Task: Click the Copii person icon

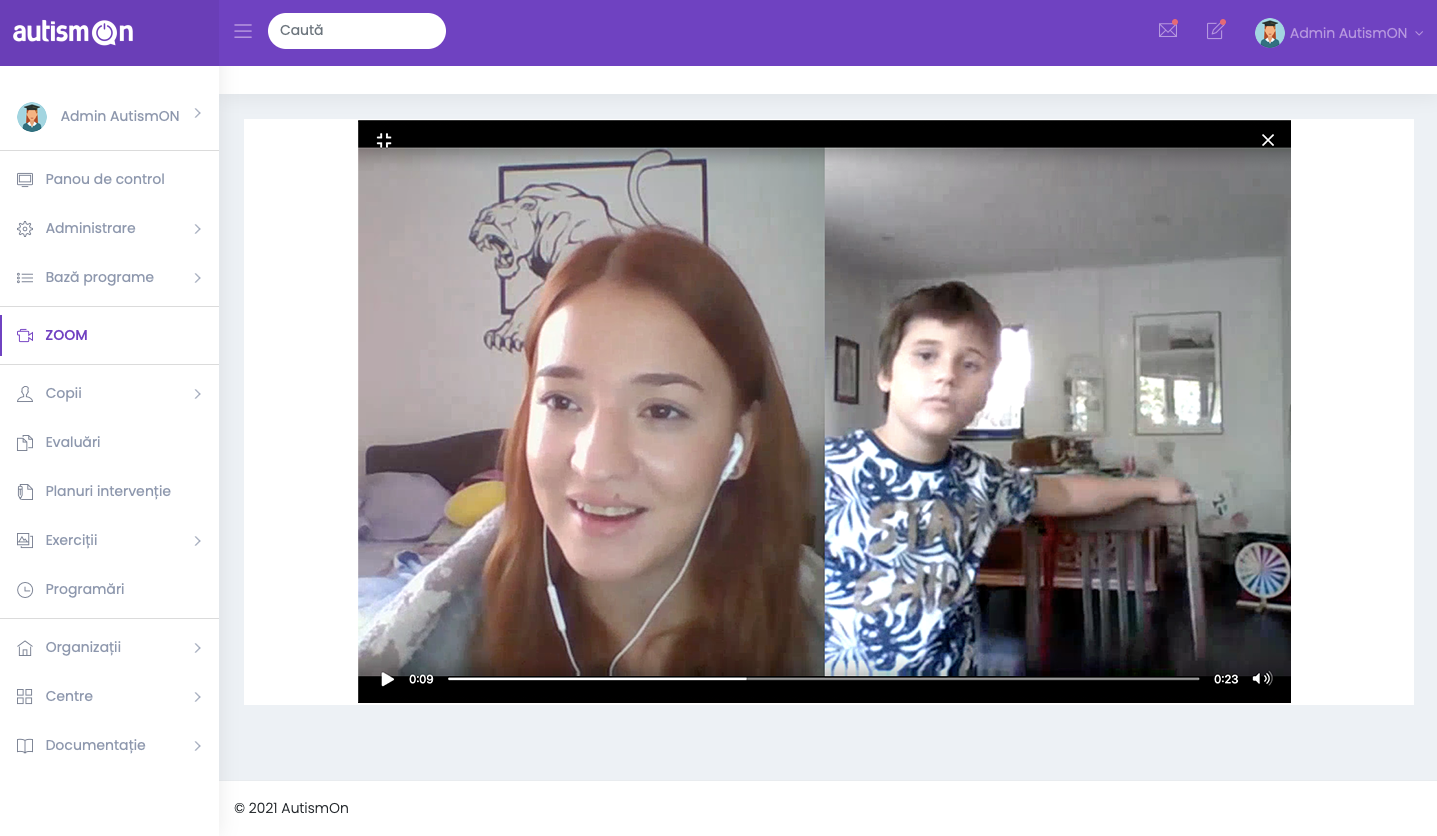Action: point(25,394)
